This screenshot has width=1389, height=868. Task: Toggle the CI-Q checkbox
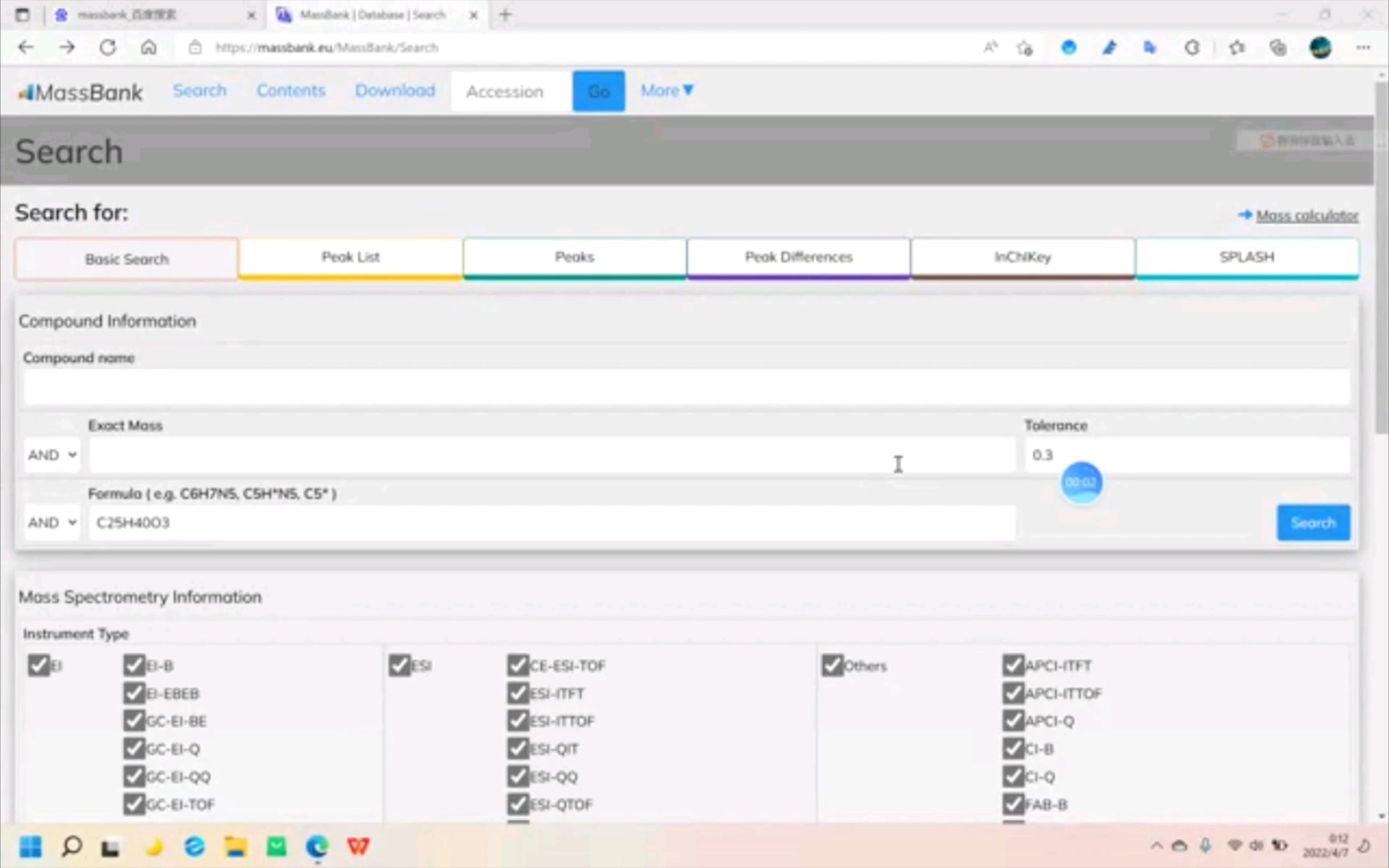click(x=1013, y=776)
